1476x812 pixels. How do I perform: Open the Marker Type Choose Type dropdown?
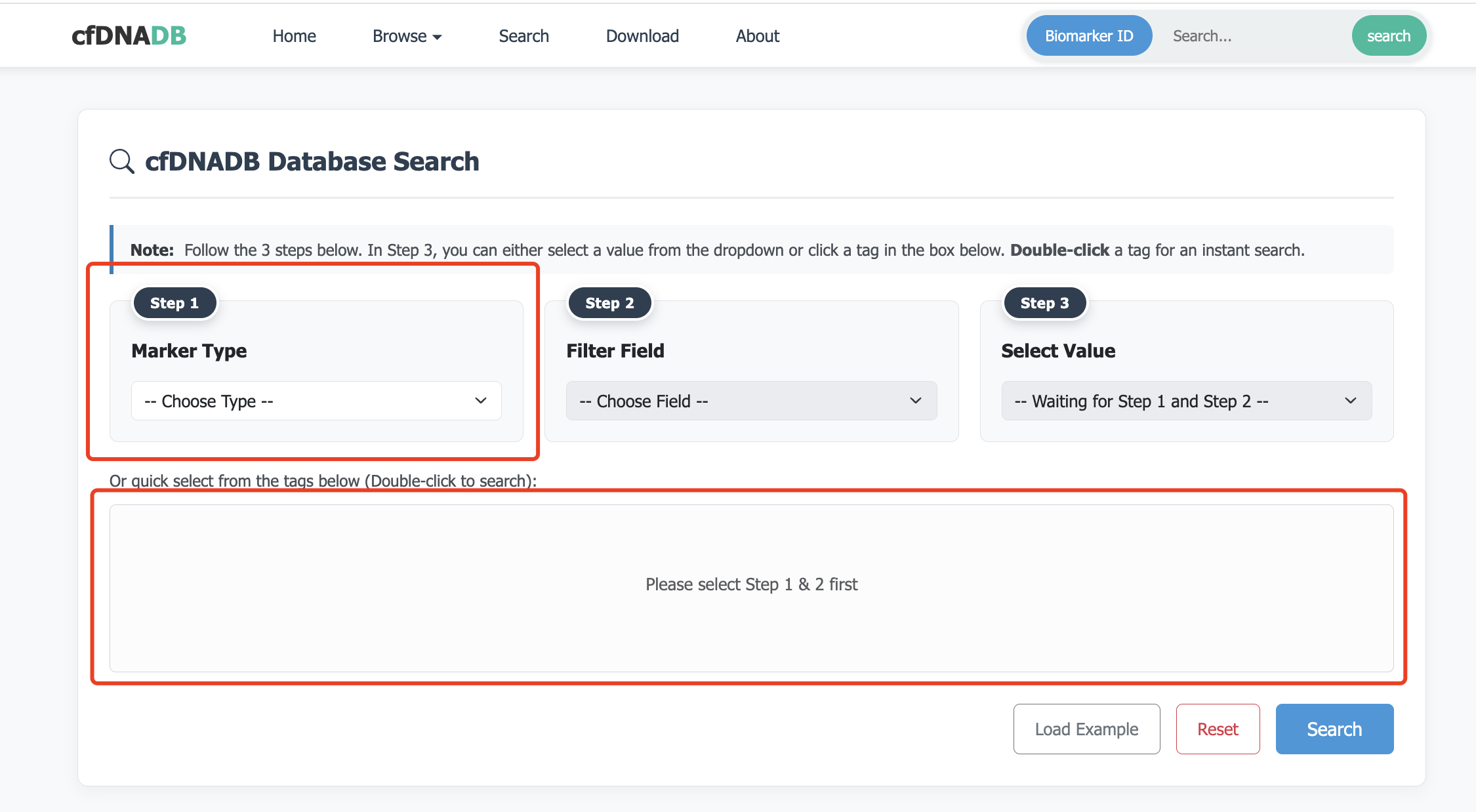pos(316,401)
